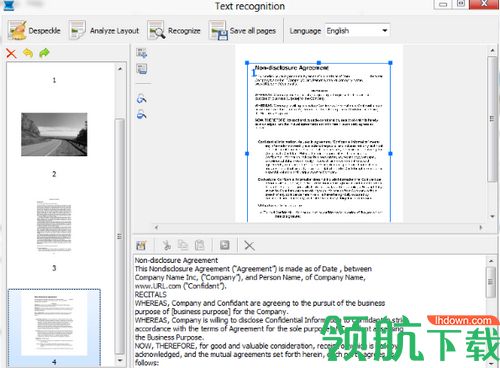This screenshot has height=368, width=500.
Task: Click the green redo arrow
Action: coord(44,53)
